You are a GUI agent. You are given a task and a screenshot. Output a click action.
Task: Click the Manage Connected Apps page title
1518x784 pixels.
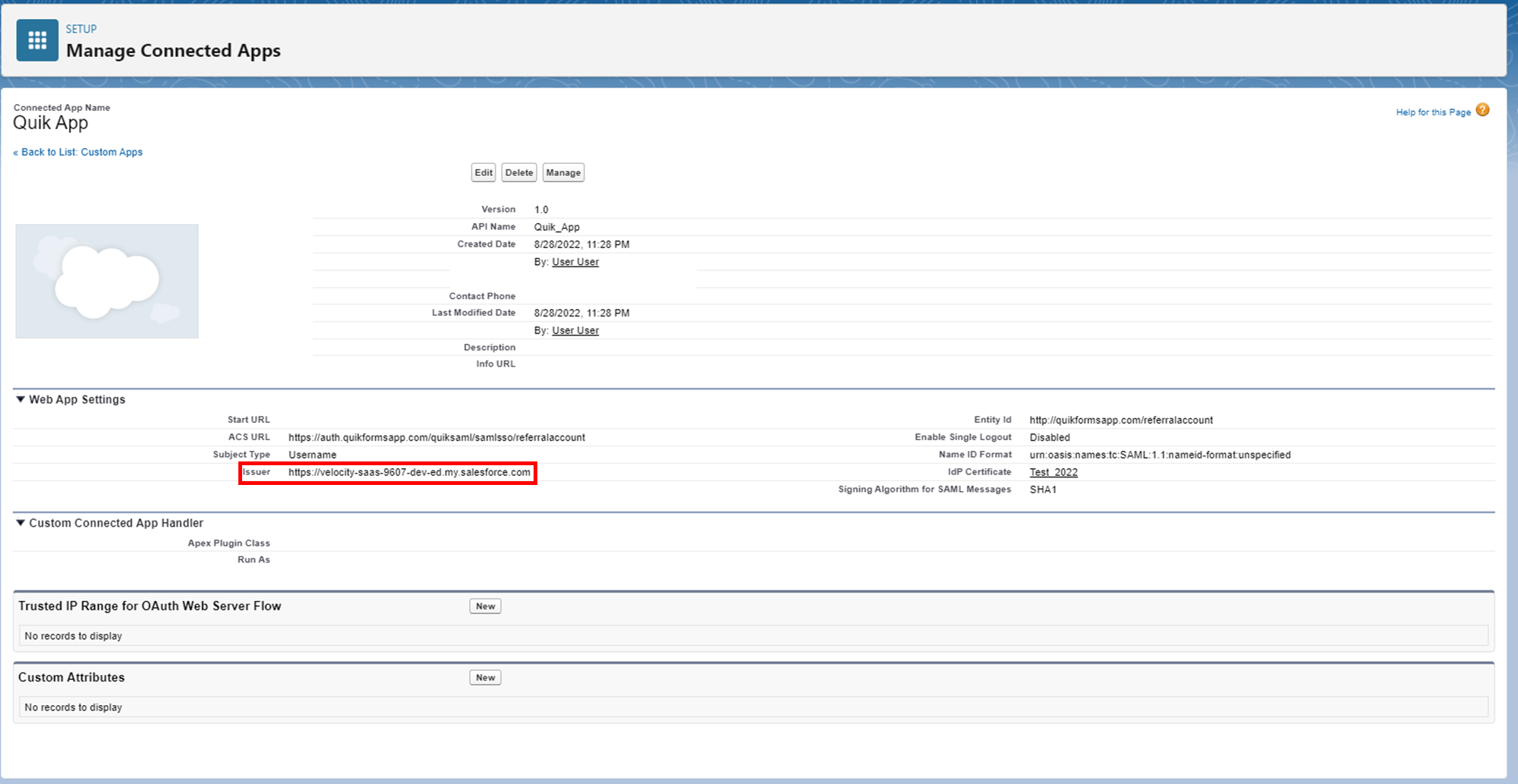[173, 51]
